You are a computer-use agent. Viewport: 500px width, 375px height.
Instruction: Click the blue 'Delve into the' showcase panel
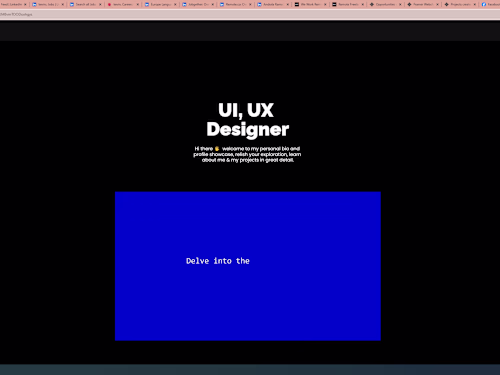click(x=248, y=266)
